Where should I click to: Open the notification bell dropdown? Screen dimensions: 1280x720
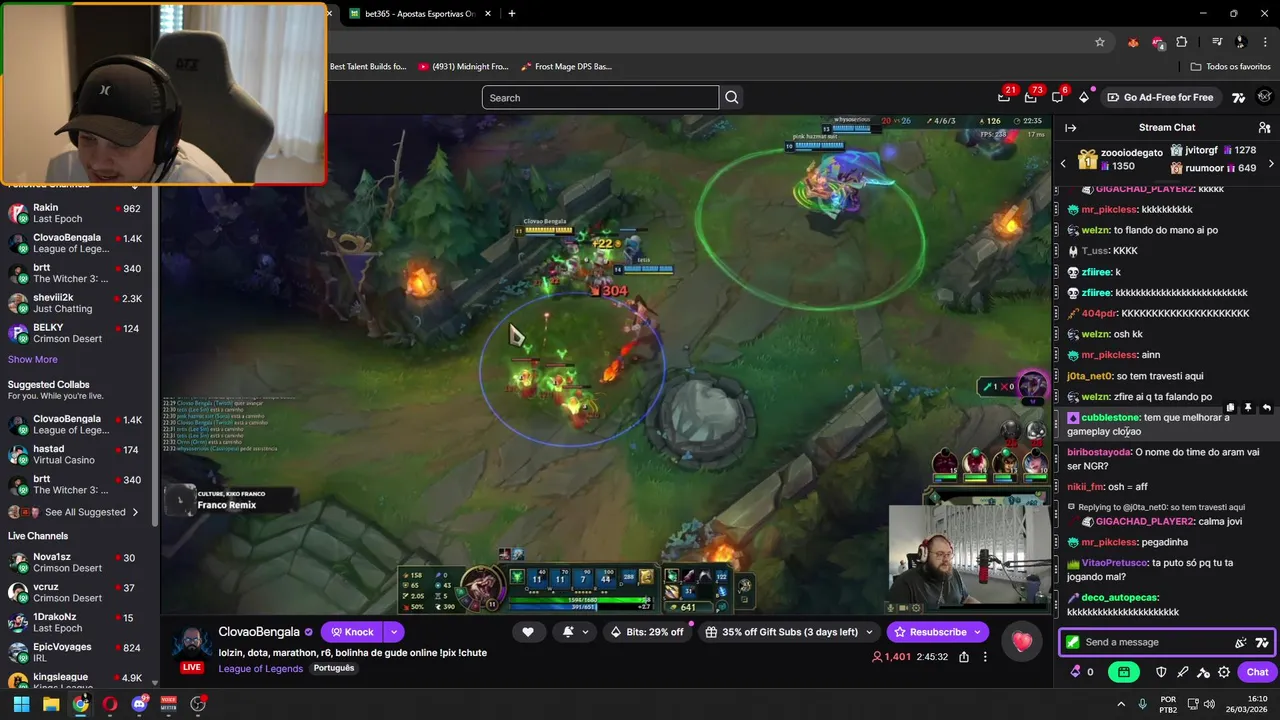[x=575, y=632]
